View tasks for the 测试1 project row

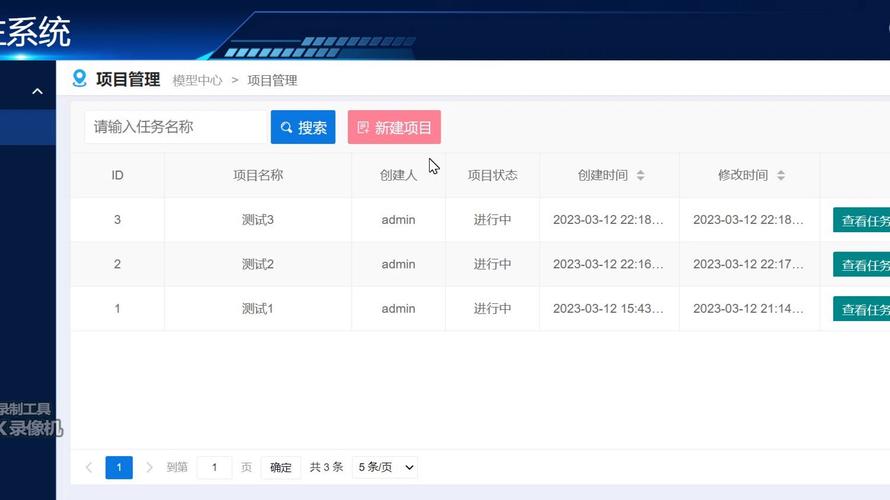(862, 309)
